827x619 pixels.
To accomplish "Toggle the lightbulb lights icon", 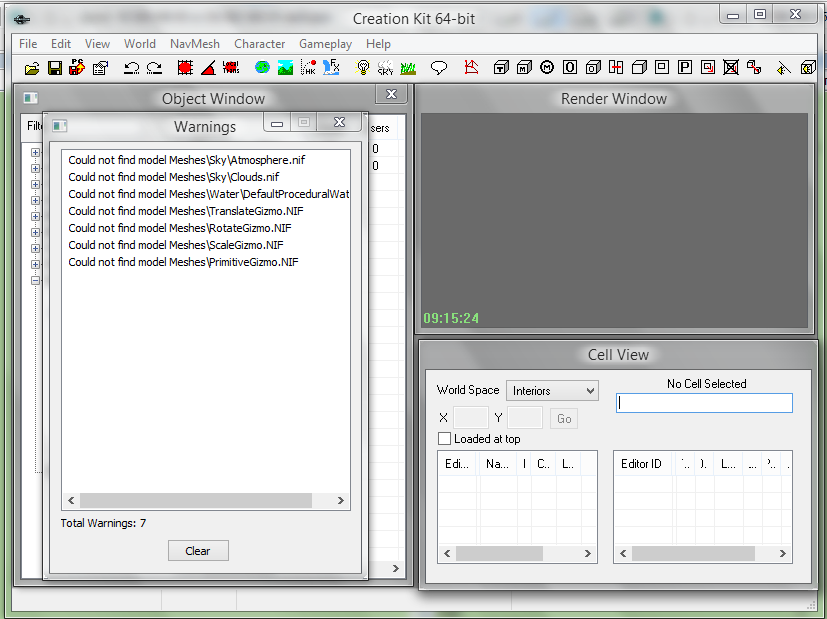I will tap(363, 68).
